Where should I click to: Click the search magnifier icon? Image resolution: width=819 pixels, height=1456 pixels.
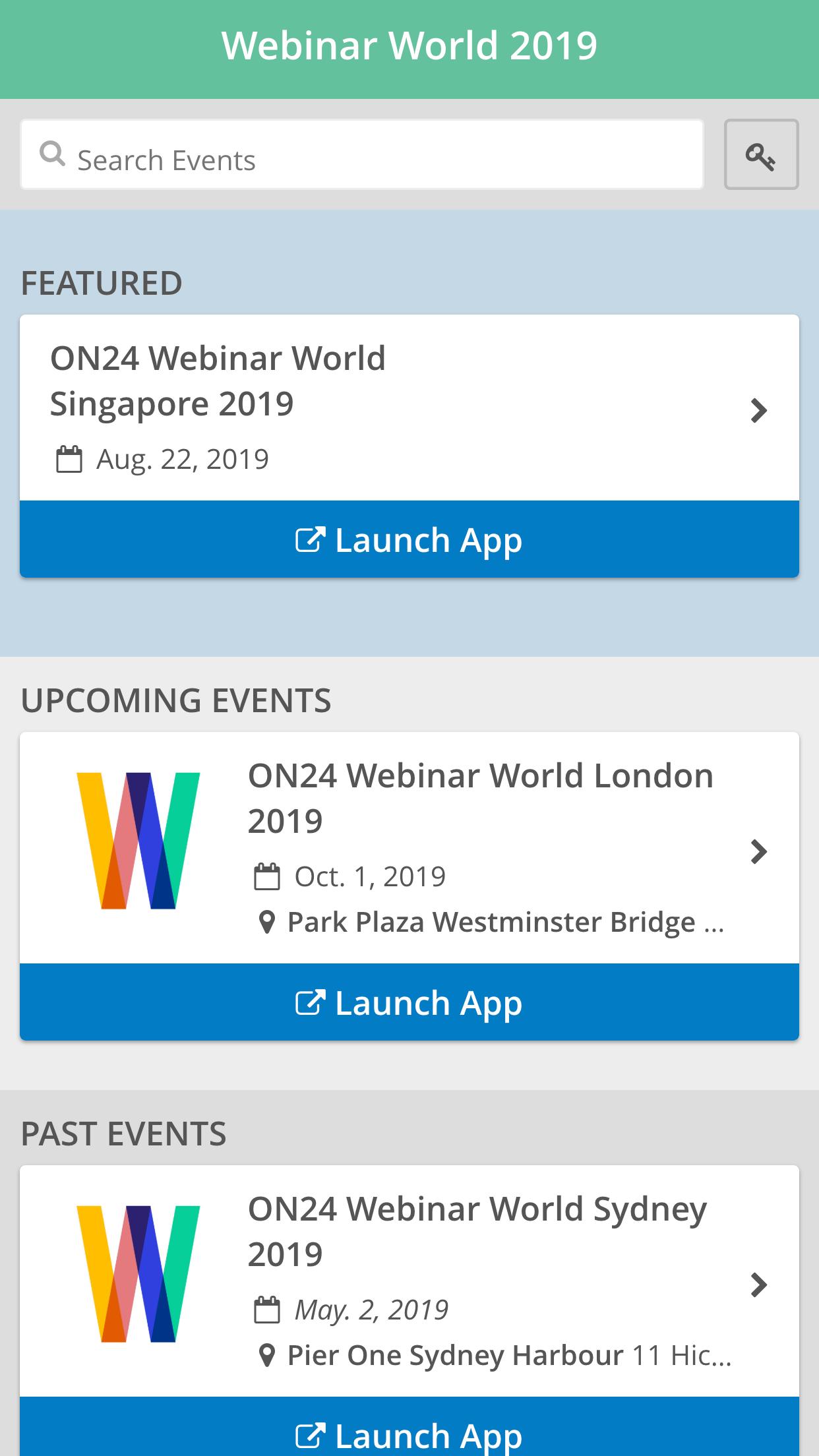tap(52, 154)
